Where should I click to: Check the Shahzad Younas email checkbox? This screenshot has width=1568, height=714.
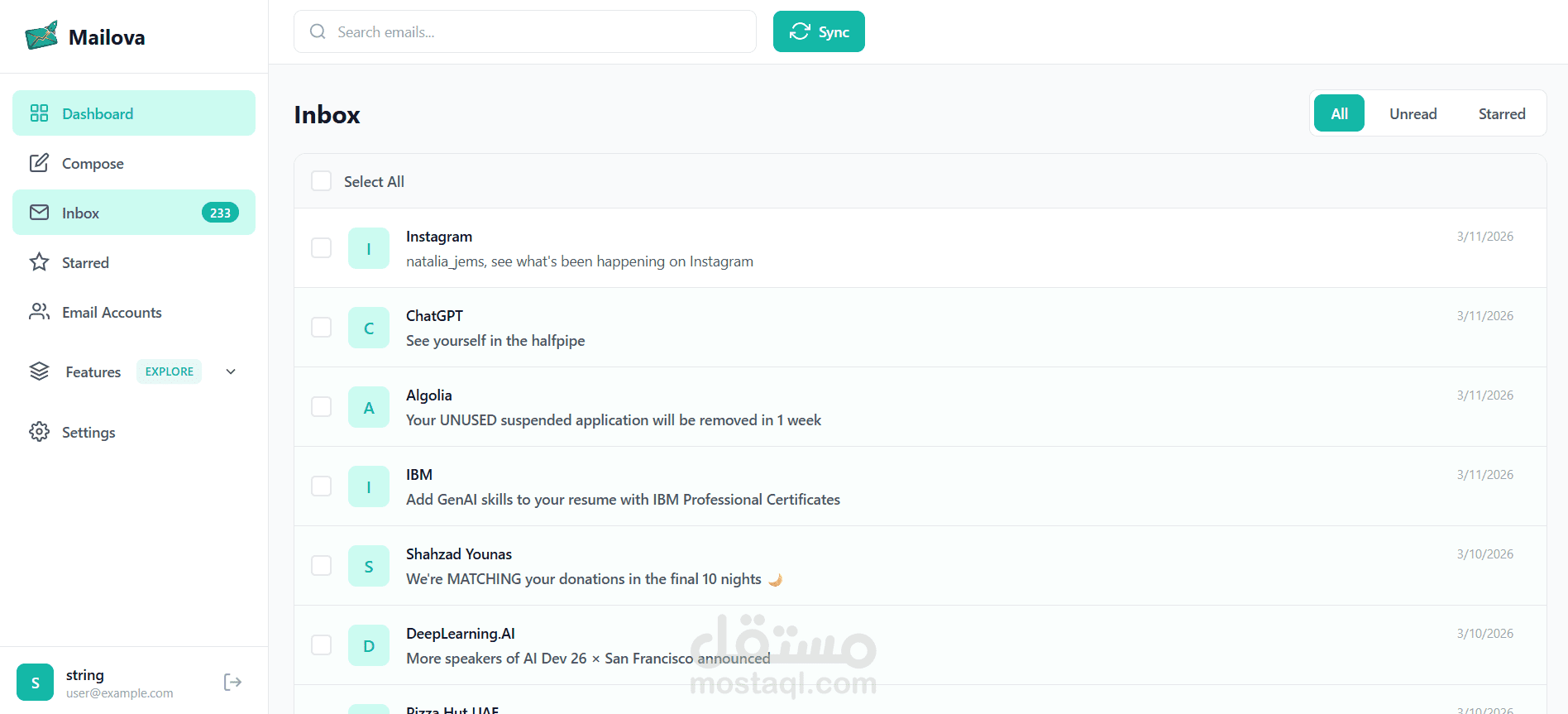click(x=321, y=566)
